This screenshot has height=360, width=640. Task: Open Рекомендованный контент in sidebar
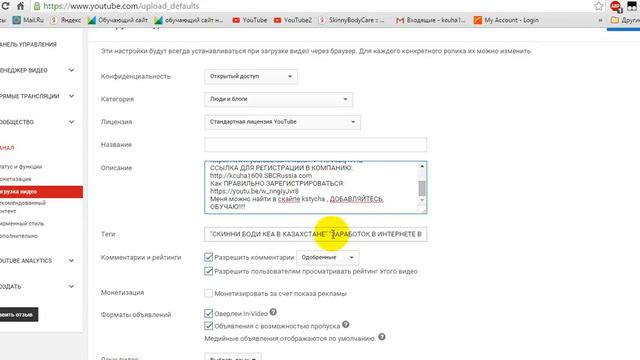point(23,207)
